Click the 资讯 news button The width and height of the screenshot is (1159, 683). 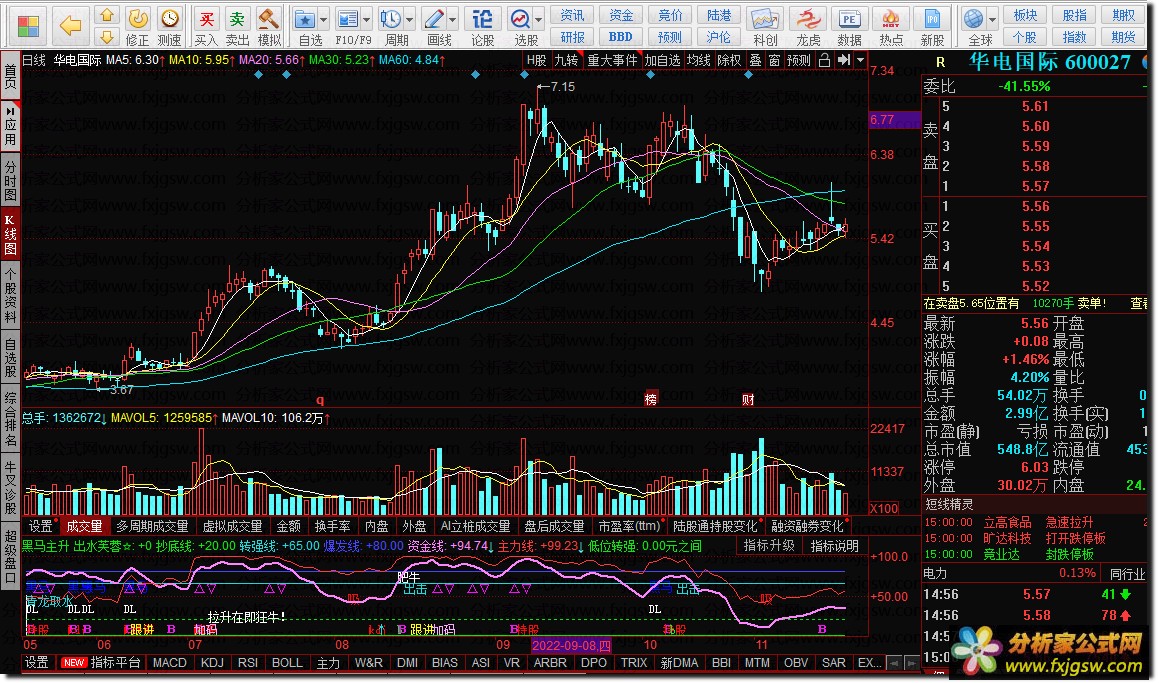[x=572, y=16]
